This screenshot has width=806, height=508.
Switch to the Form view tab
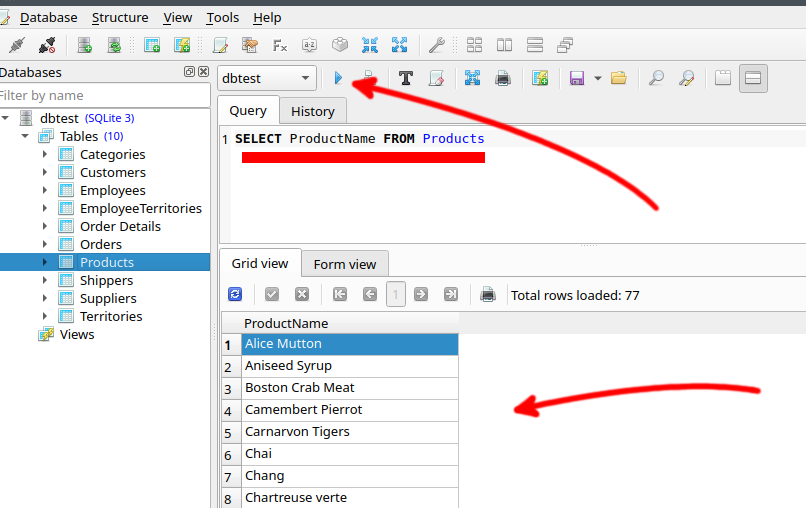(x=344, y=264)
